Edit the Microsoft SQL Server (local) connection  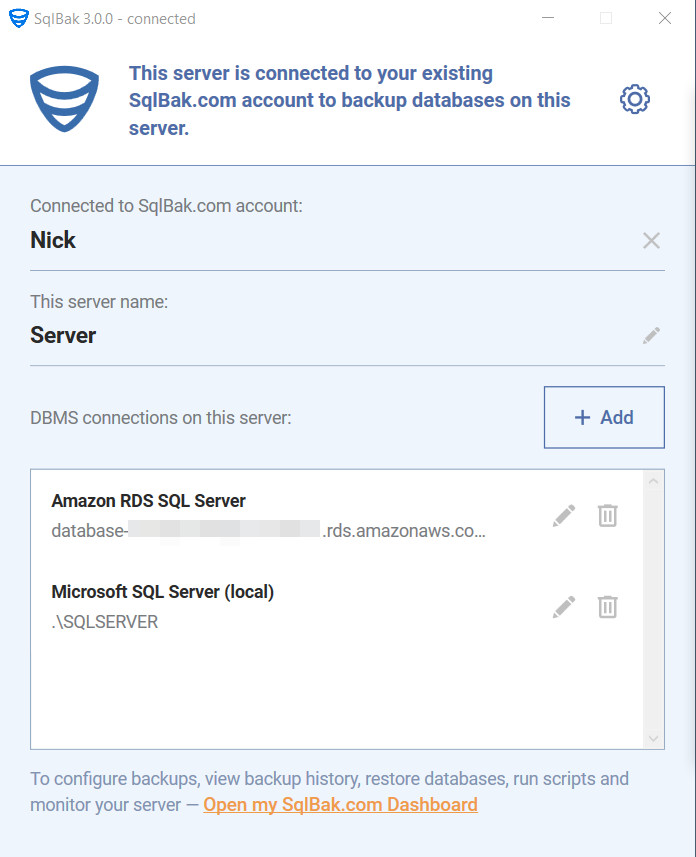[x=564, y=607]
